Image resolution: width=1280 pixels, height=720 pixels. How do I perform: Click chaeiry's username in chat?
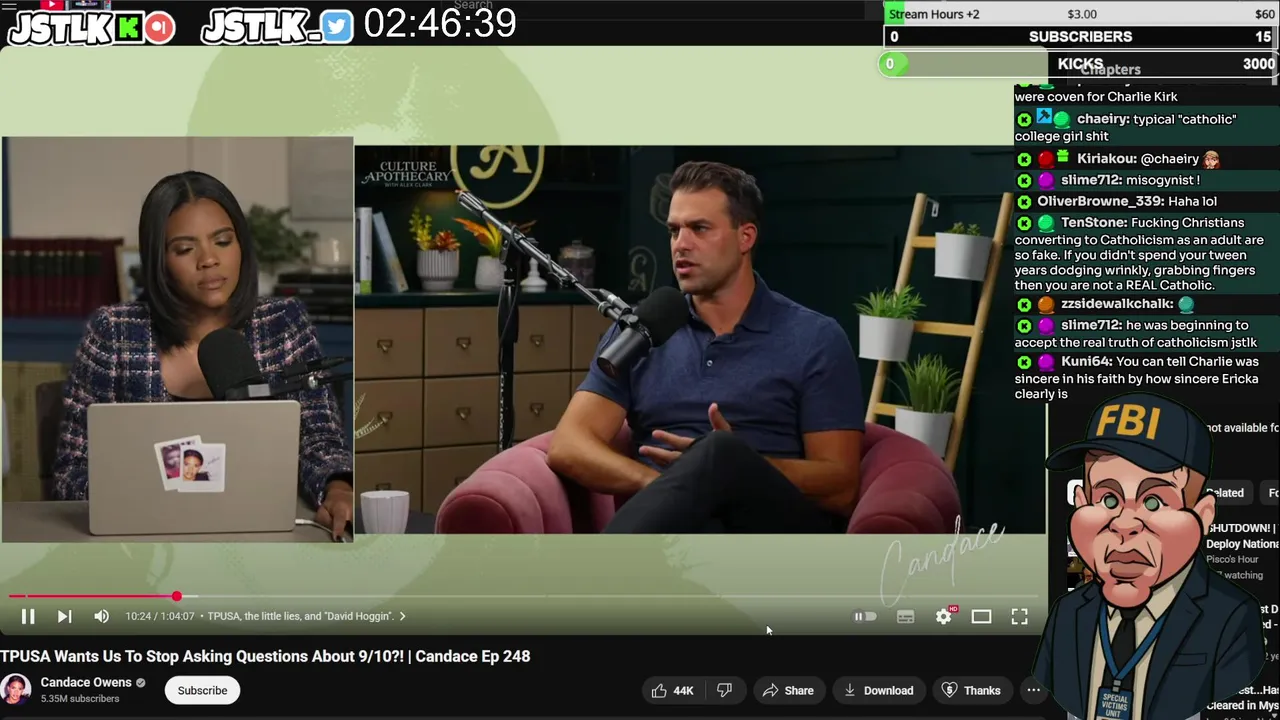pyautogui.click(x=1101, y=119)
